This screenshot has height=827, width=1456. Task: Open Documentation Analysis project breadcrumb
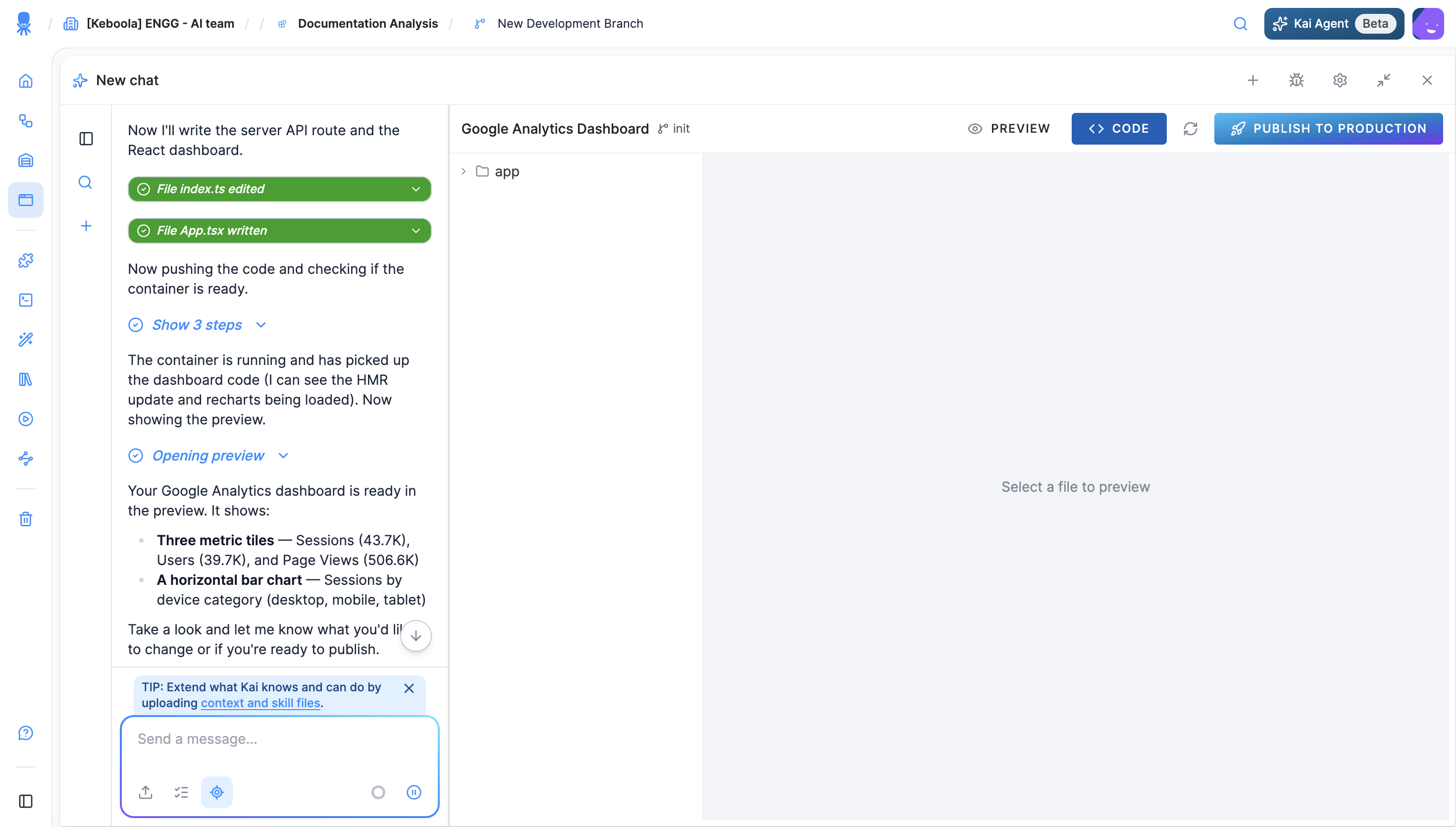(x=368, y=24)
